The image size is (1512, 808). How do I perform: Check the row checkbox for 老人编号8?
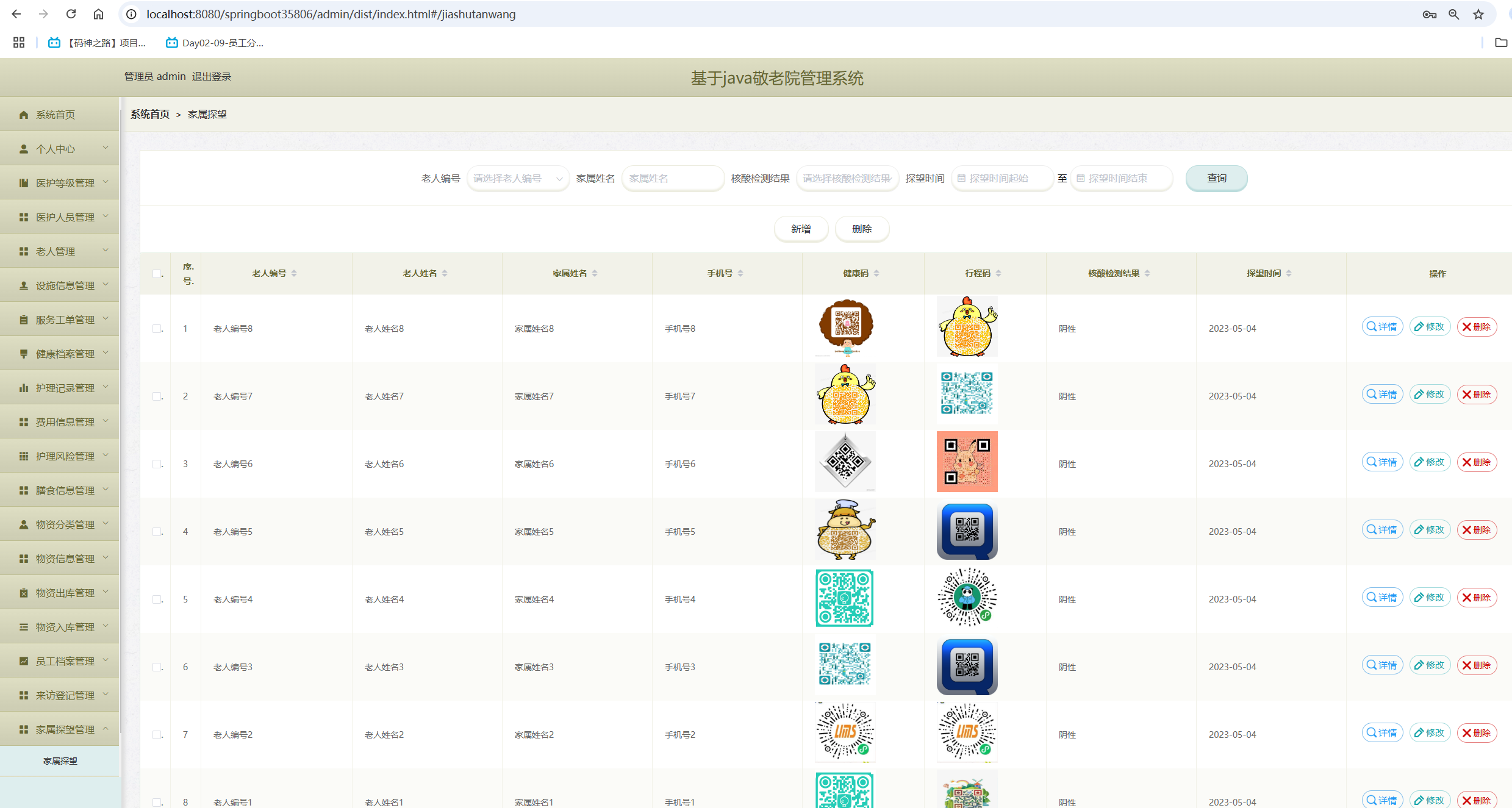[x=157, y=329]
